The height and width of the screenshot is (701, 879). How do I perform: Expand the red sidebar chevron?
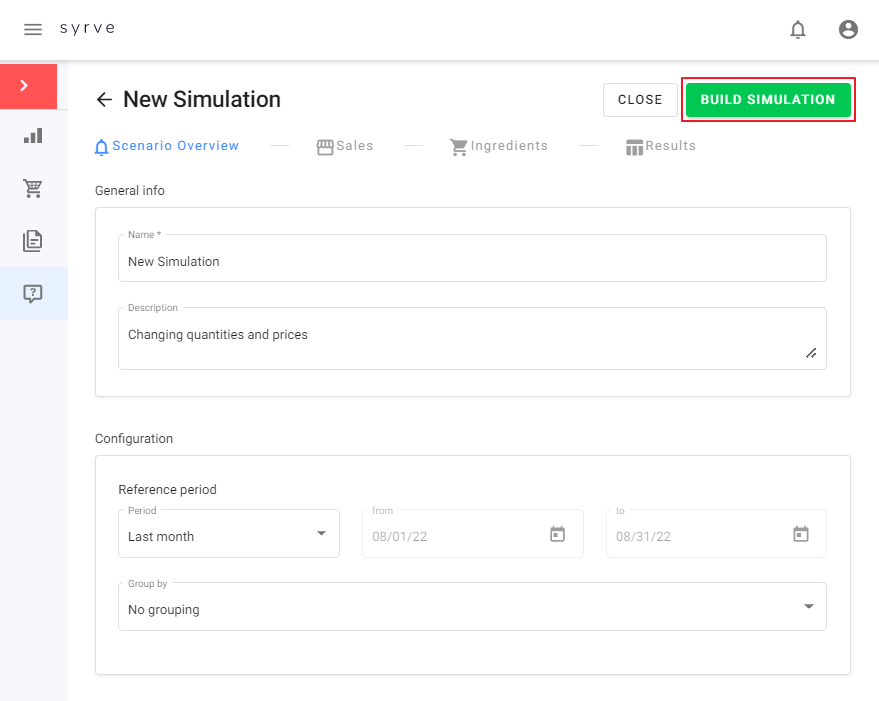click(x=24, y=86)
